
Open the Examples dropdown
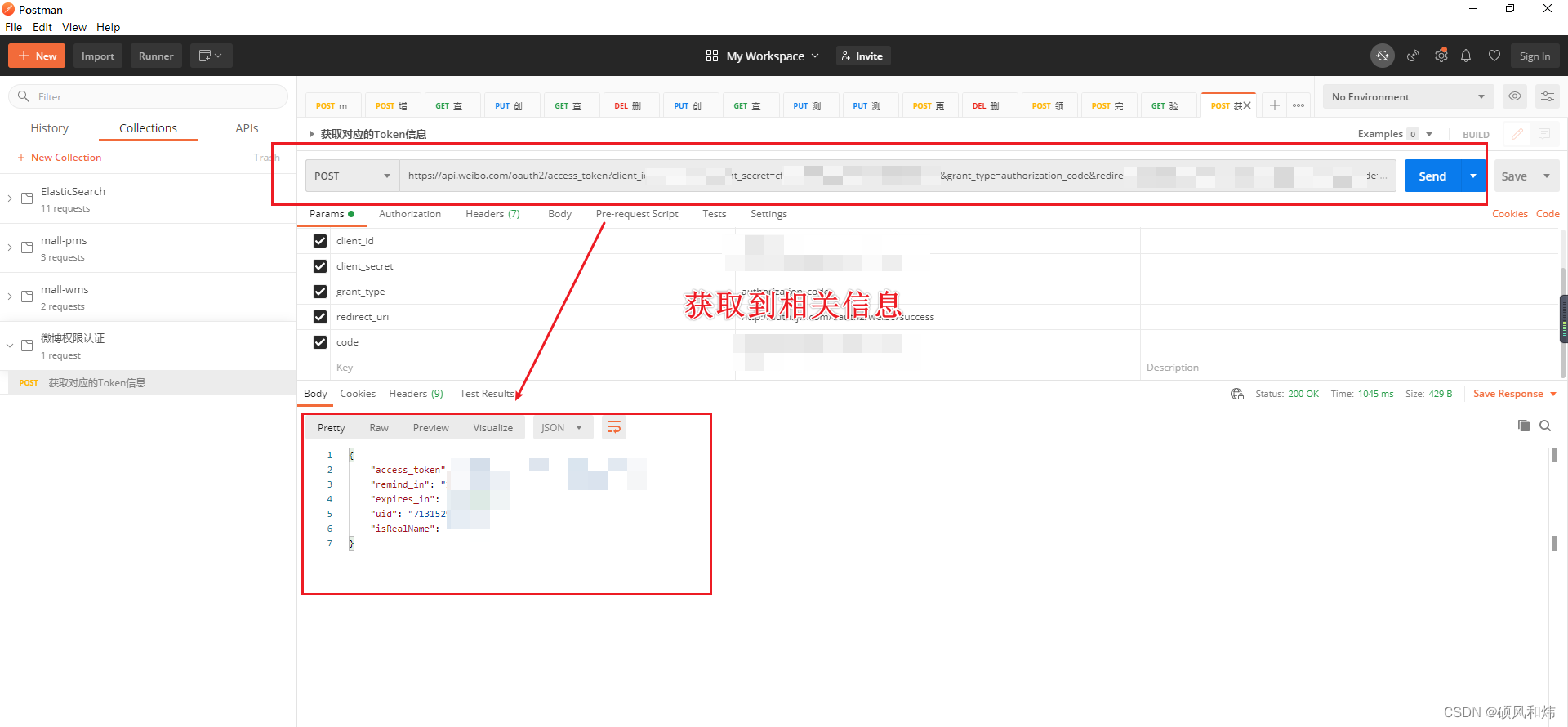click(x=1395, y=134)
